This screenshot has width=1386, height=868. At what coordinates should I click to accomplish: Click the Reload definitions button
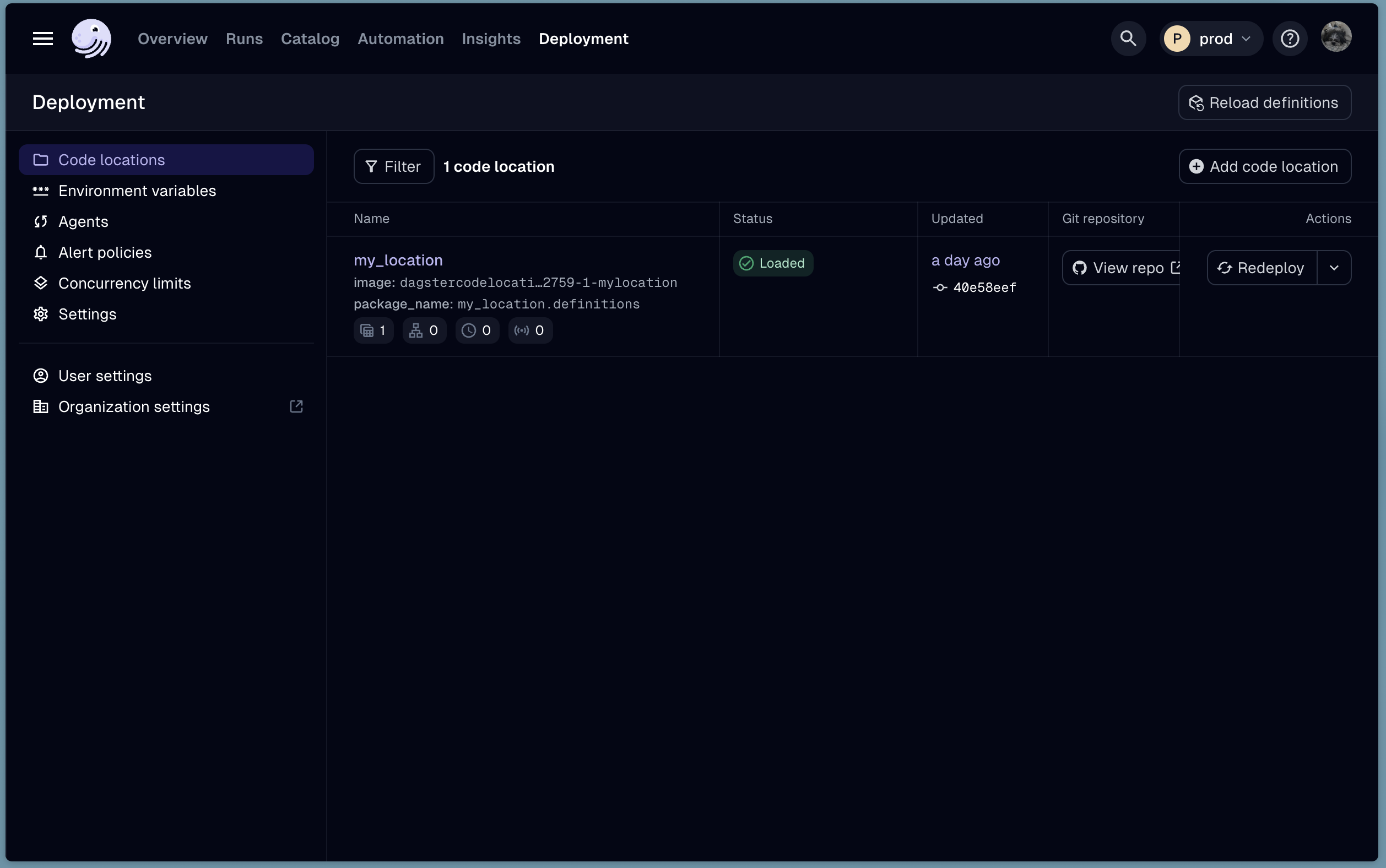[1265, 102]
